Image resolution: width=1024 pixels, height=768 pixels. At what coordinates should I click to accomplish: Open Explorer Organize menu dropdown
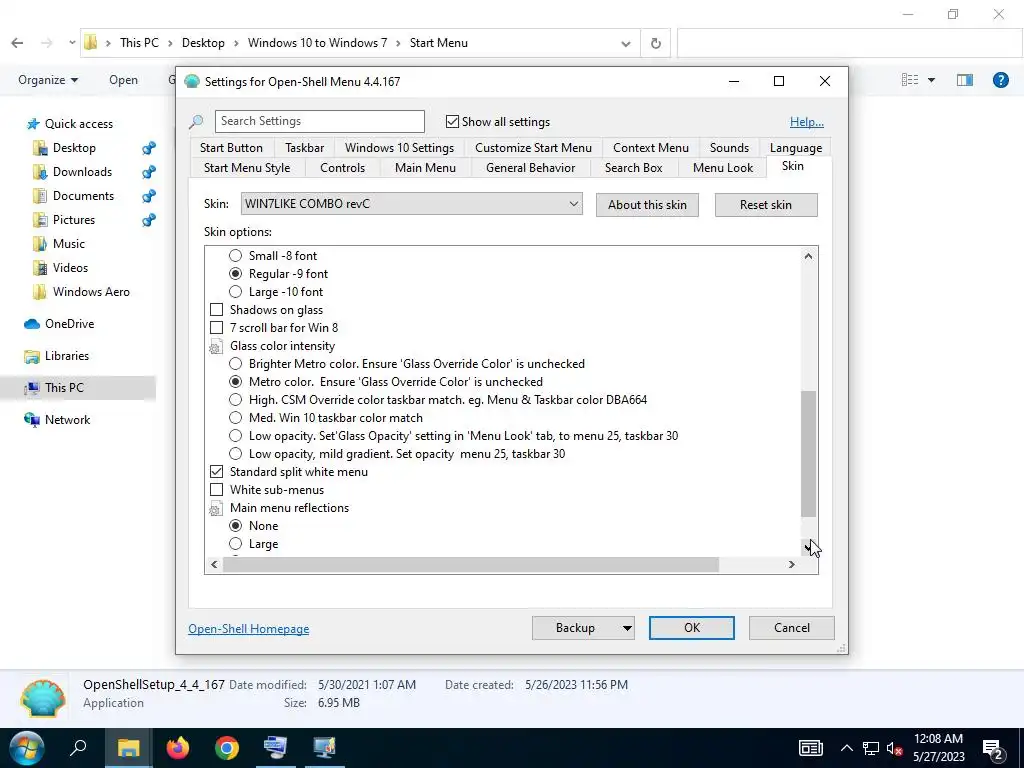click(48, 80)
